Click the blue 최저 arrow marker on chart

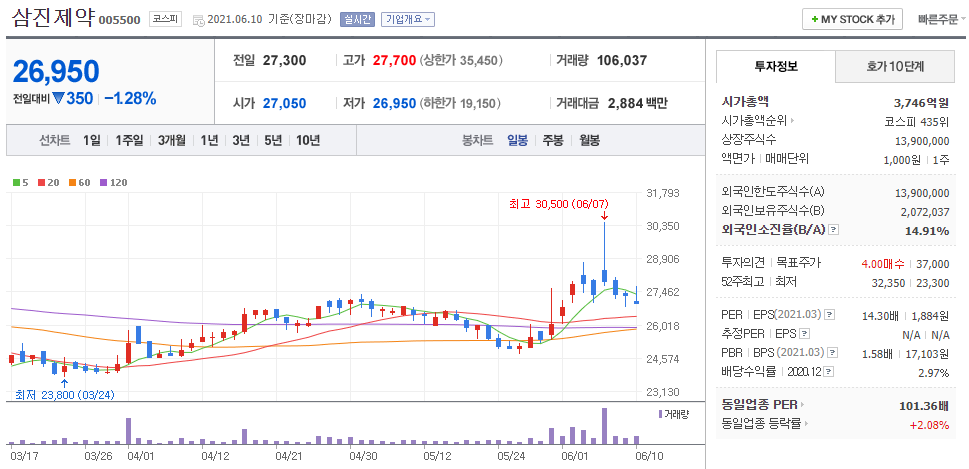click(x=64, y=383)
